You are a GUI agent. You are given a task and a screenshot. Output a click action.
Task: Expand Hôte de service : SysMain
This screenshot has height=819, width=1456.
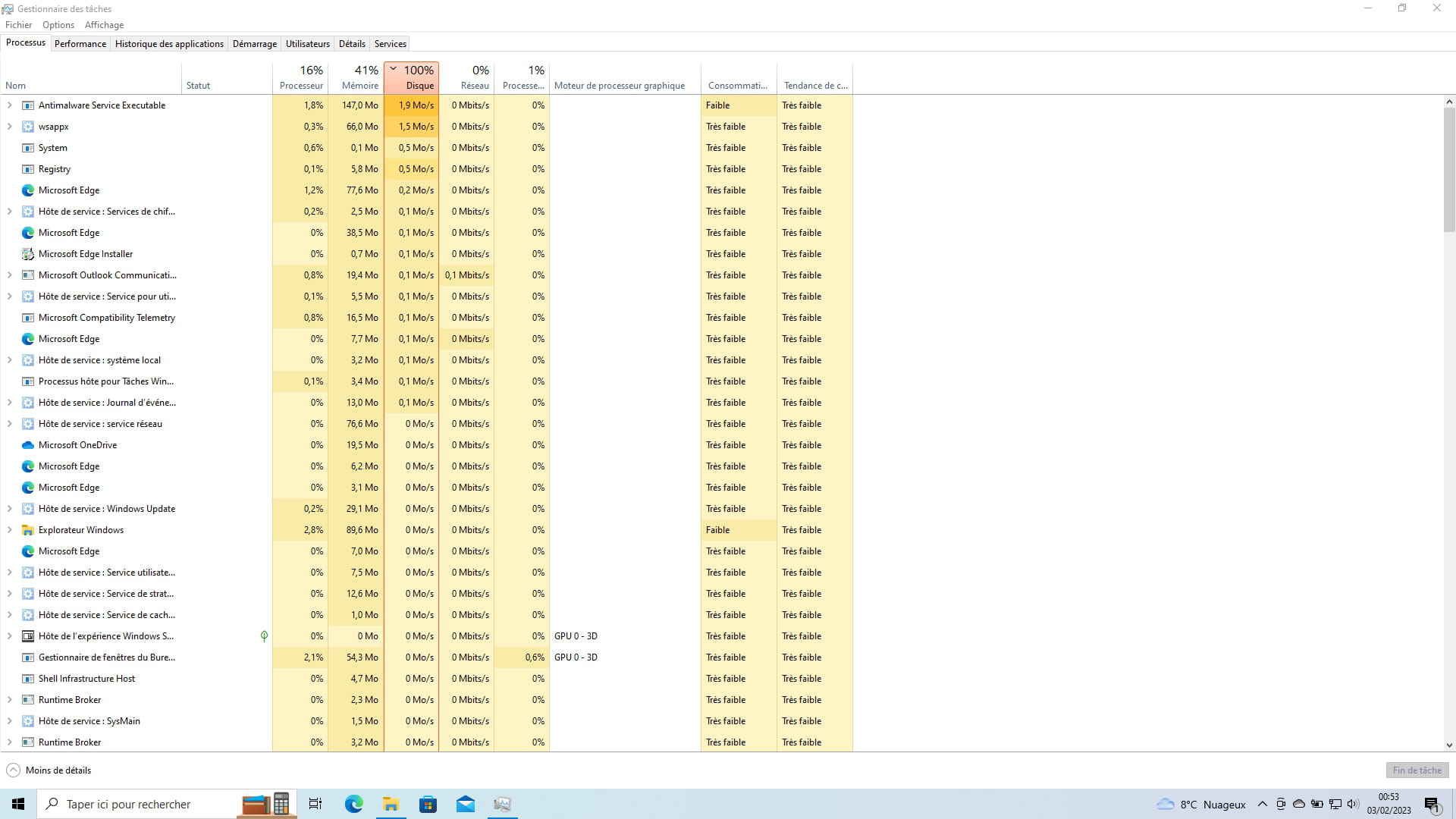(9, 721)
